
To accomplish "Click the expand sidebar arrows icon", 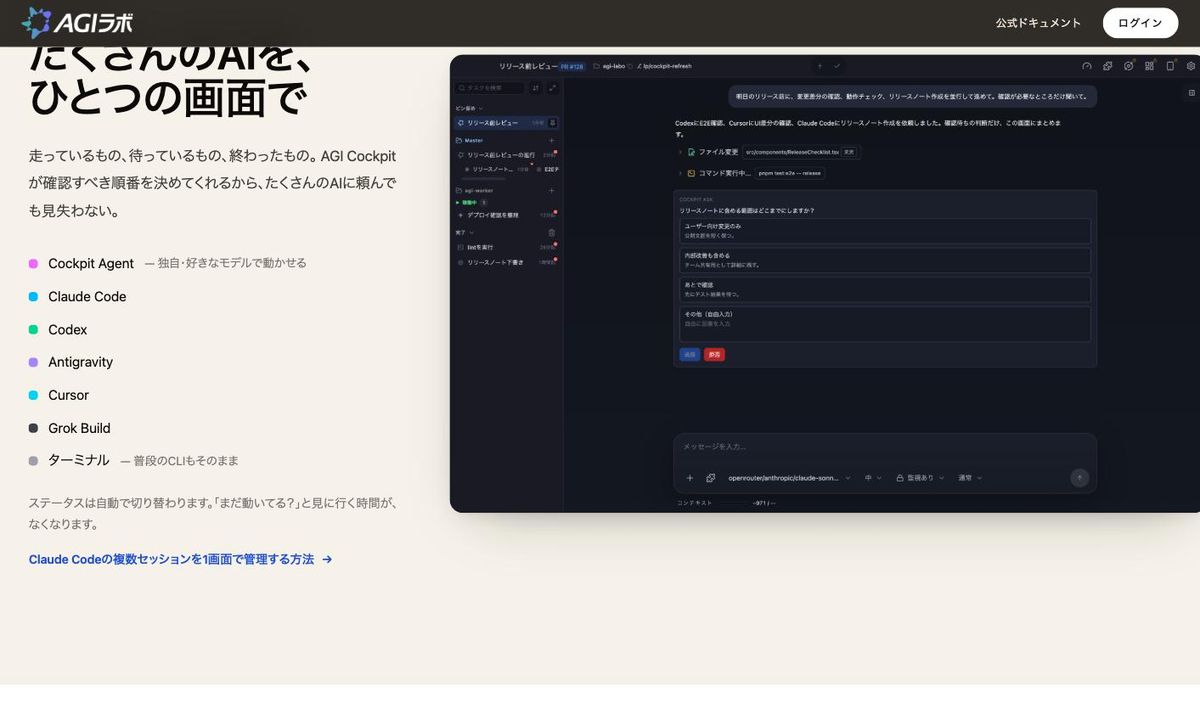I will [x=552, y=88].
